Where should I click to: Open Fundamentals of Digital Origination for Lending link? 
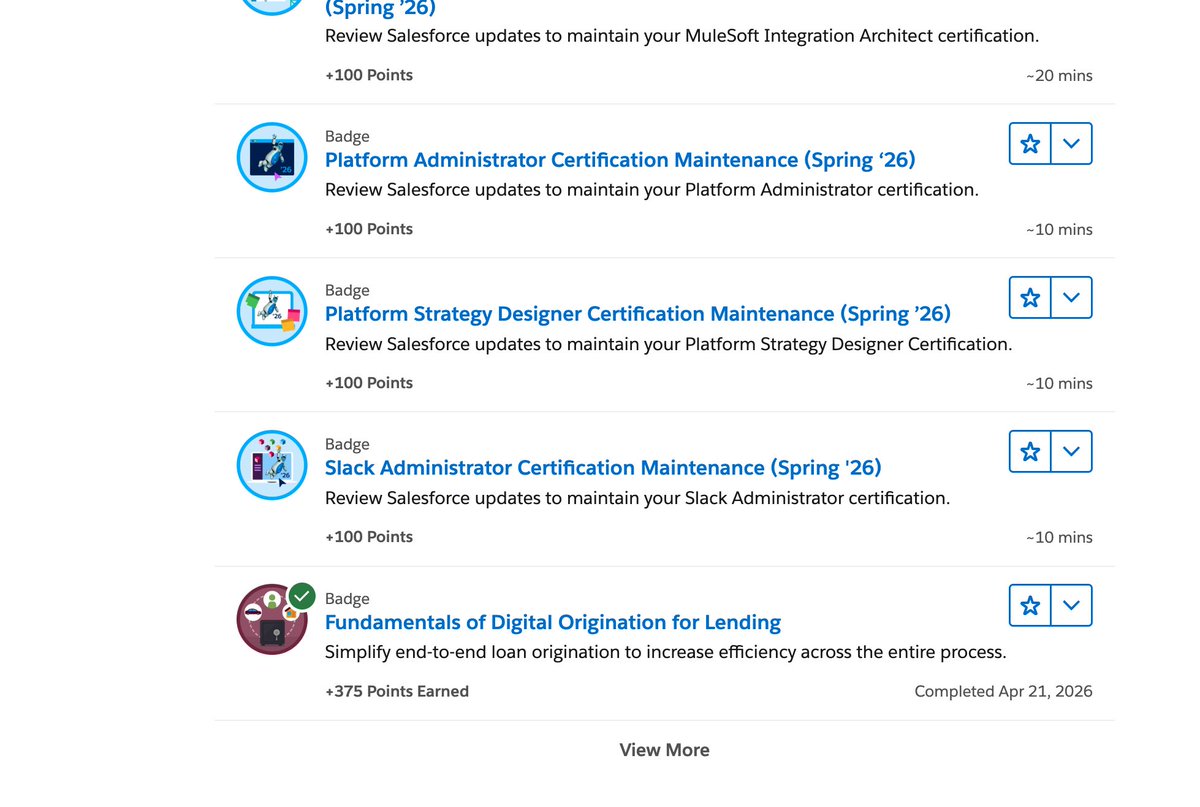coord(553,622)
